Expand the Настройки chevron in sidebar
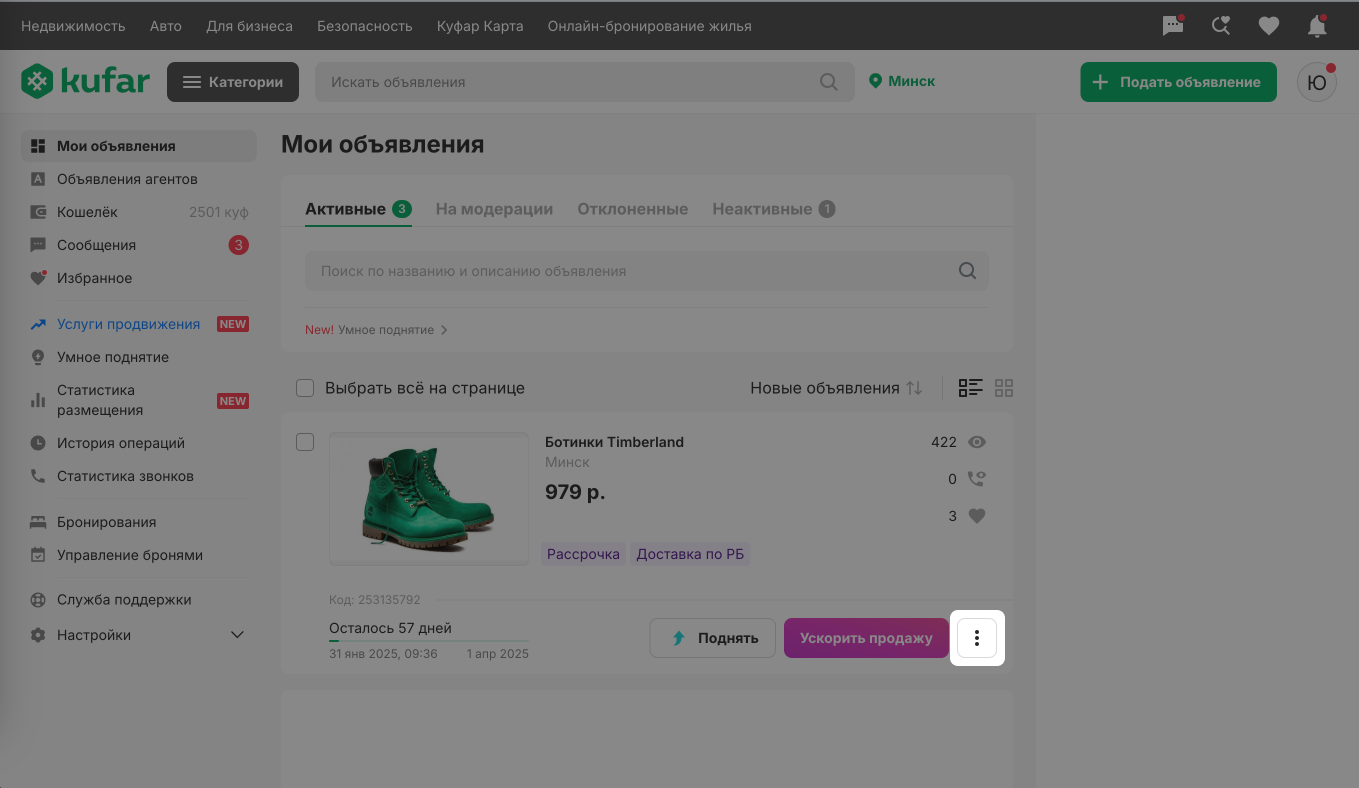1359x788 pixels. pos(237,635)
